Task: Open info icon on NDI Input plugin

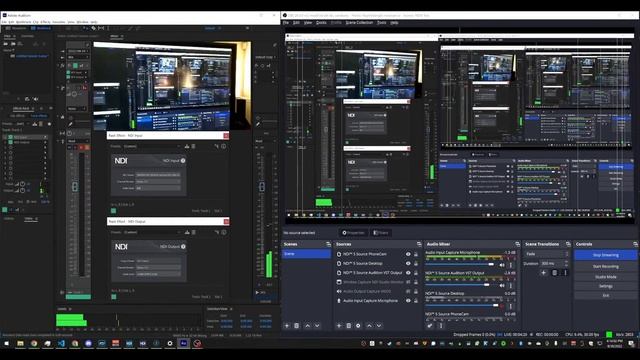Action: [x=183, y=161]
